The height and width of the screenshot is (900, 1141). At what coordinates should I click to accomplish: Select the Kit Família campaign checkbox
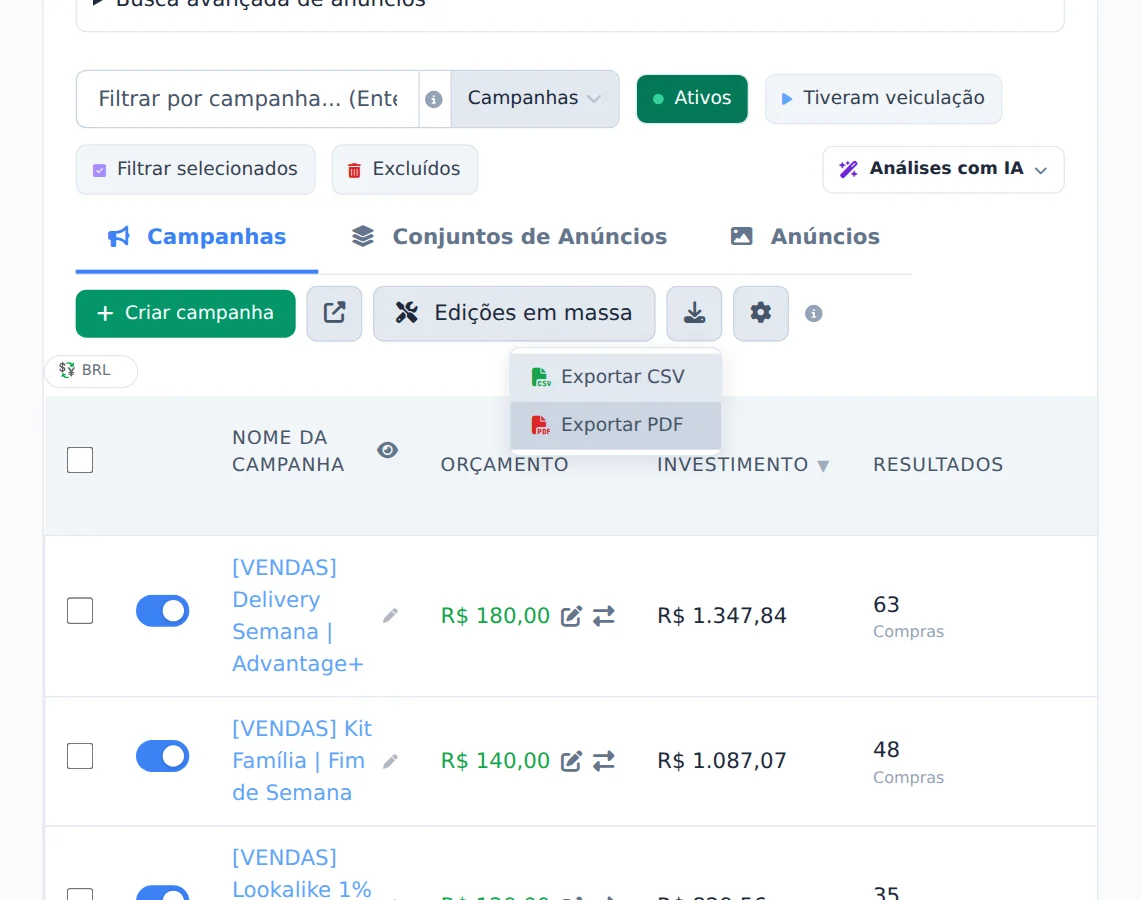point(80,756)
